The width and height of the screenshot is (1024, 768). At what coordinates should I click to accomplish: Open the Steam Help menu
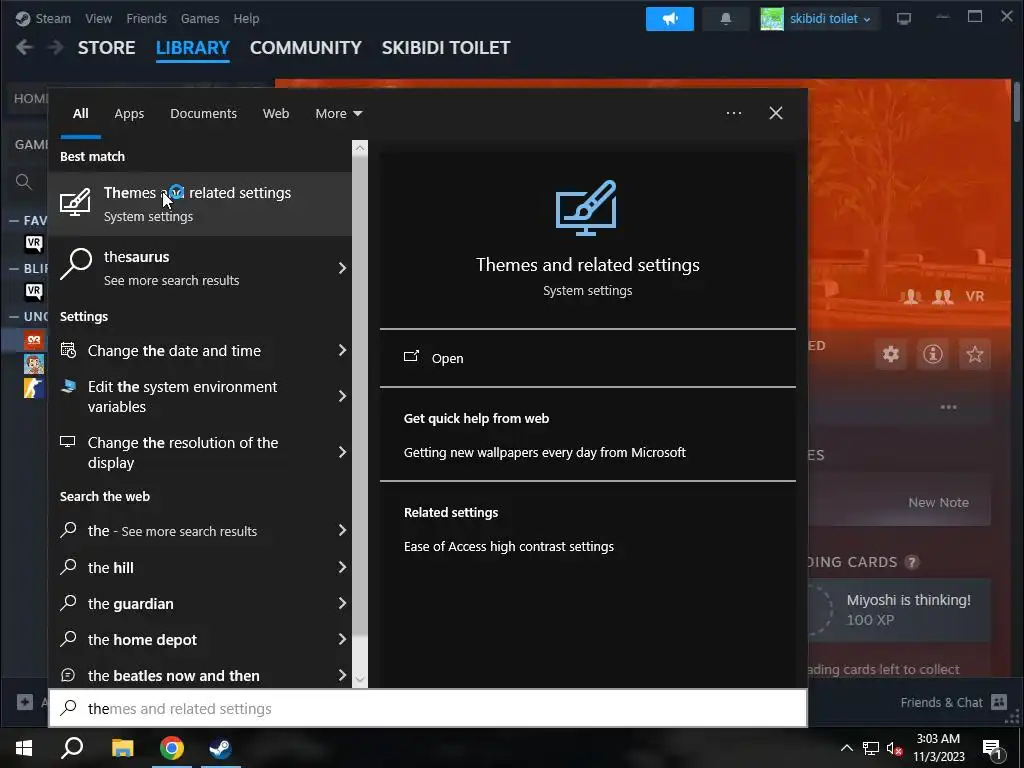246,18
